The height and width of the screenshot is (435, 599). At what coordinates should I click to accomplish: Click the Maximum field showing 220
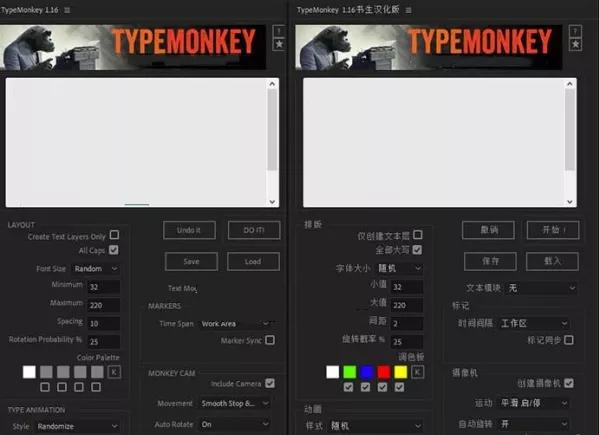coord(104,305)
